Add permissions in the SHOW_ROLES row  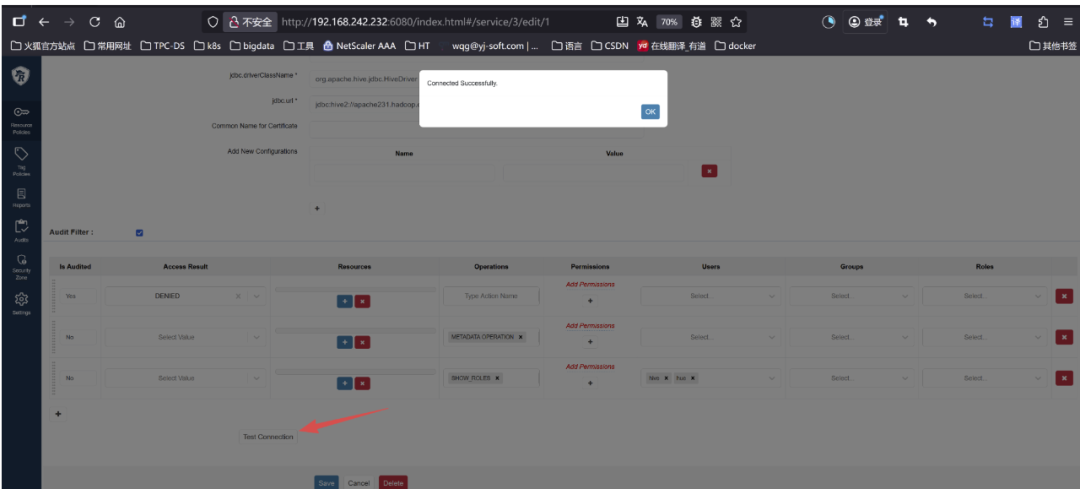pyautogui.click(x=590, y=382)
